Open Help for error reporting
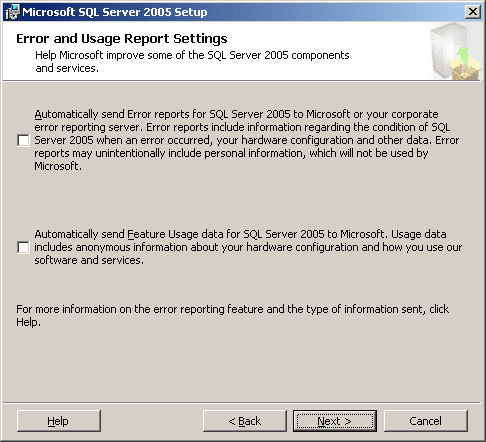 point(58,421)
